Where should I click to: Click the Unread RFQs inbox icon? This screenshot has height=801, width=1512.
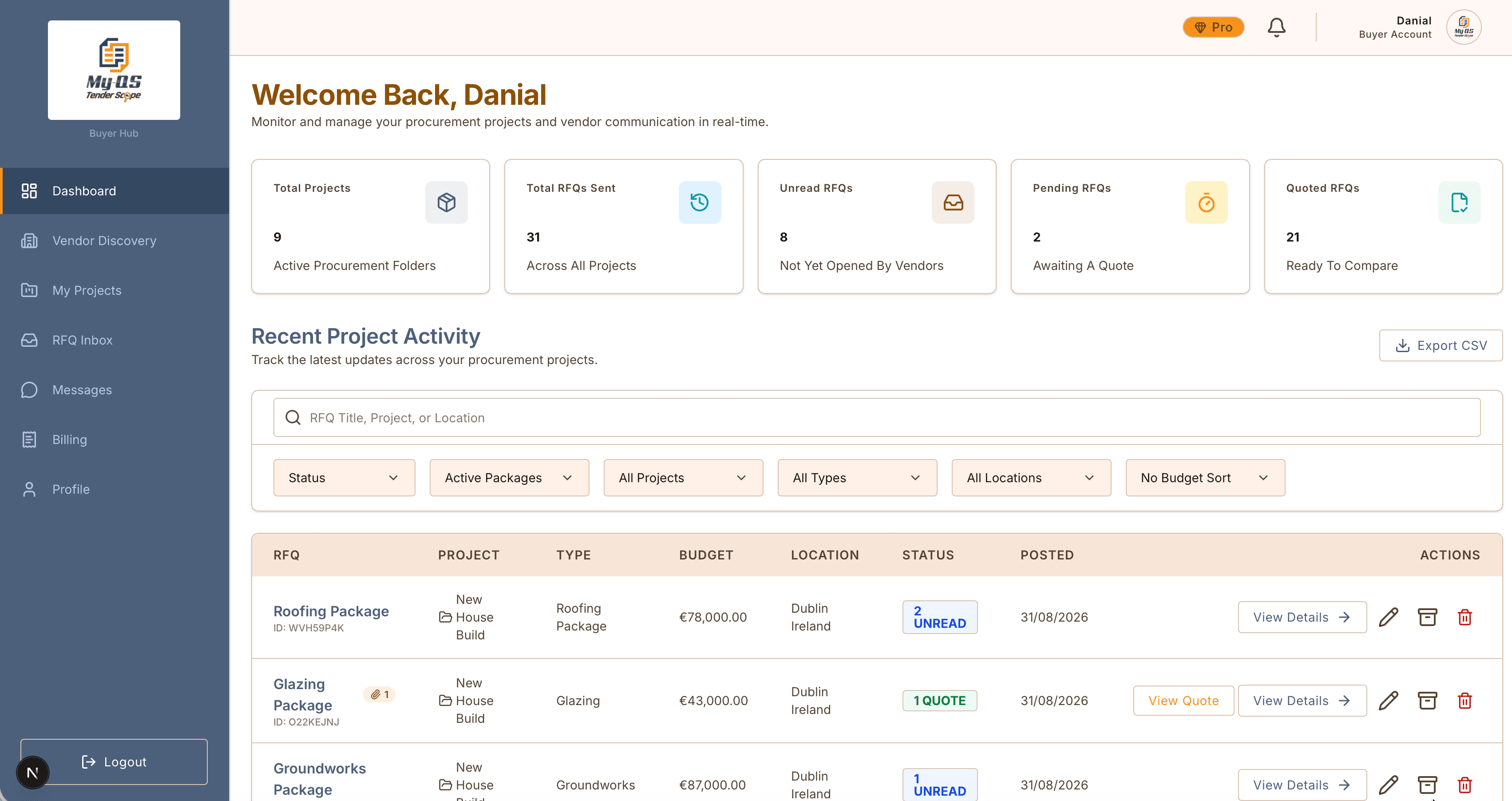tap(953, 202)
